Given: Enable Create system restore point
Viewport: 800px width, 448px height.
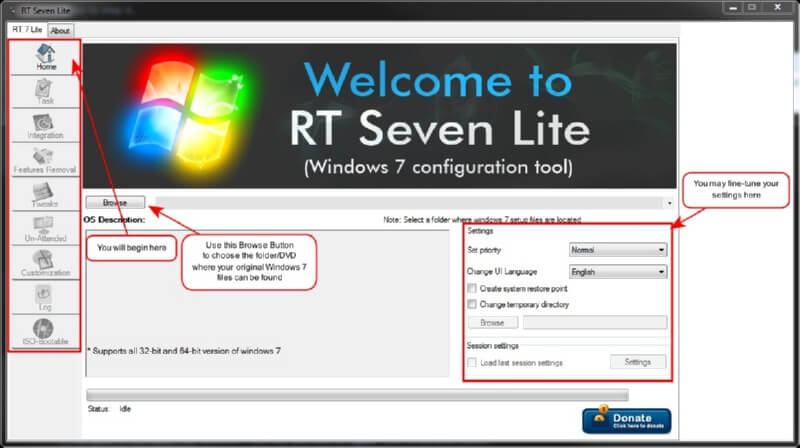Looking at the screenshot, I should (472, 288).
